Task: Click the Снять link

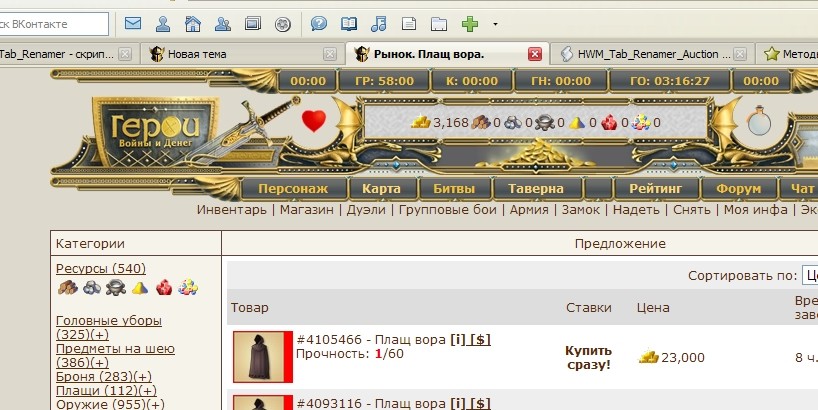Action: pos(692,210)
